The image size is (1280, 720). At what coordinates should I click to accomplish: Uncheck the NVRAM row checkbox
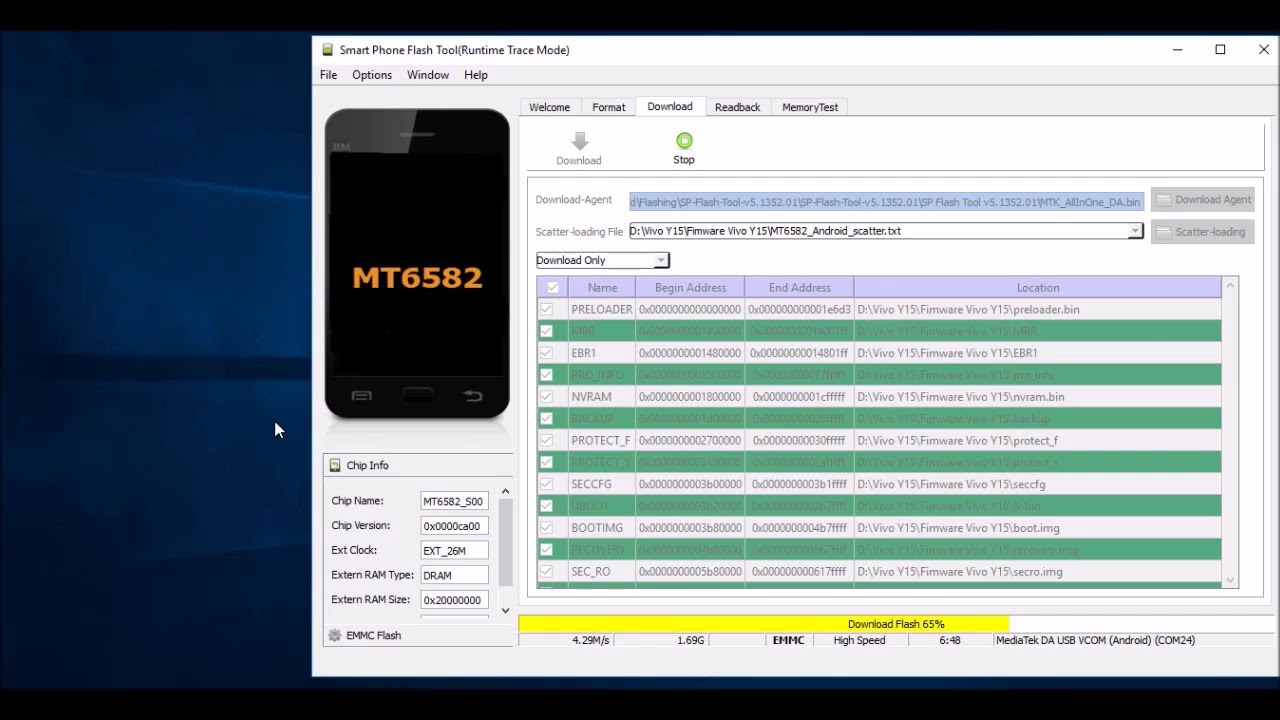pos(546,397)
